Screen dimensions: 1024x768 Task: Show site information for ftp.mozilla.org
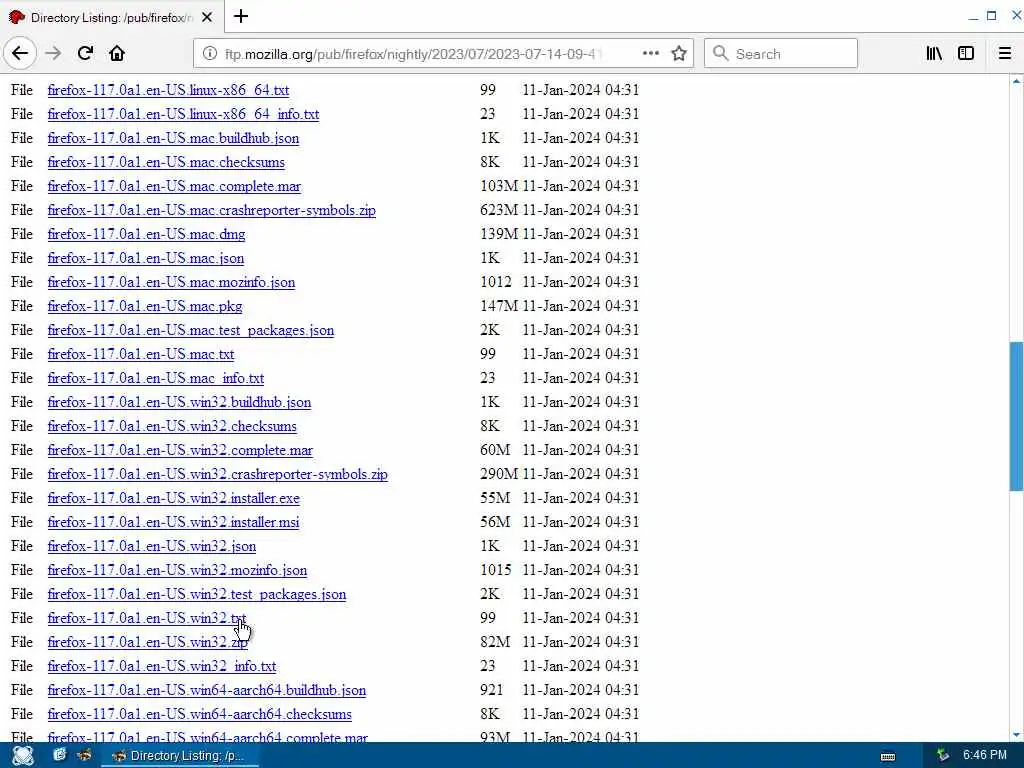click(x=210, y=54)
